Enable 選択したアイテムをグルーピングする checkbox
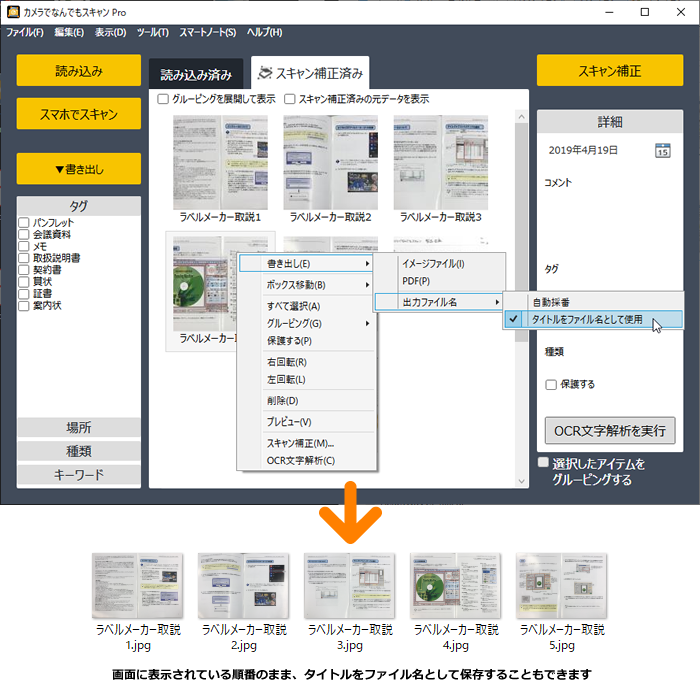The height and width of the screenshot is (687, 700). [543, 464]
